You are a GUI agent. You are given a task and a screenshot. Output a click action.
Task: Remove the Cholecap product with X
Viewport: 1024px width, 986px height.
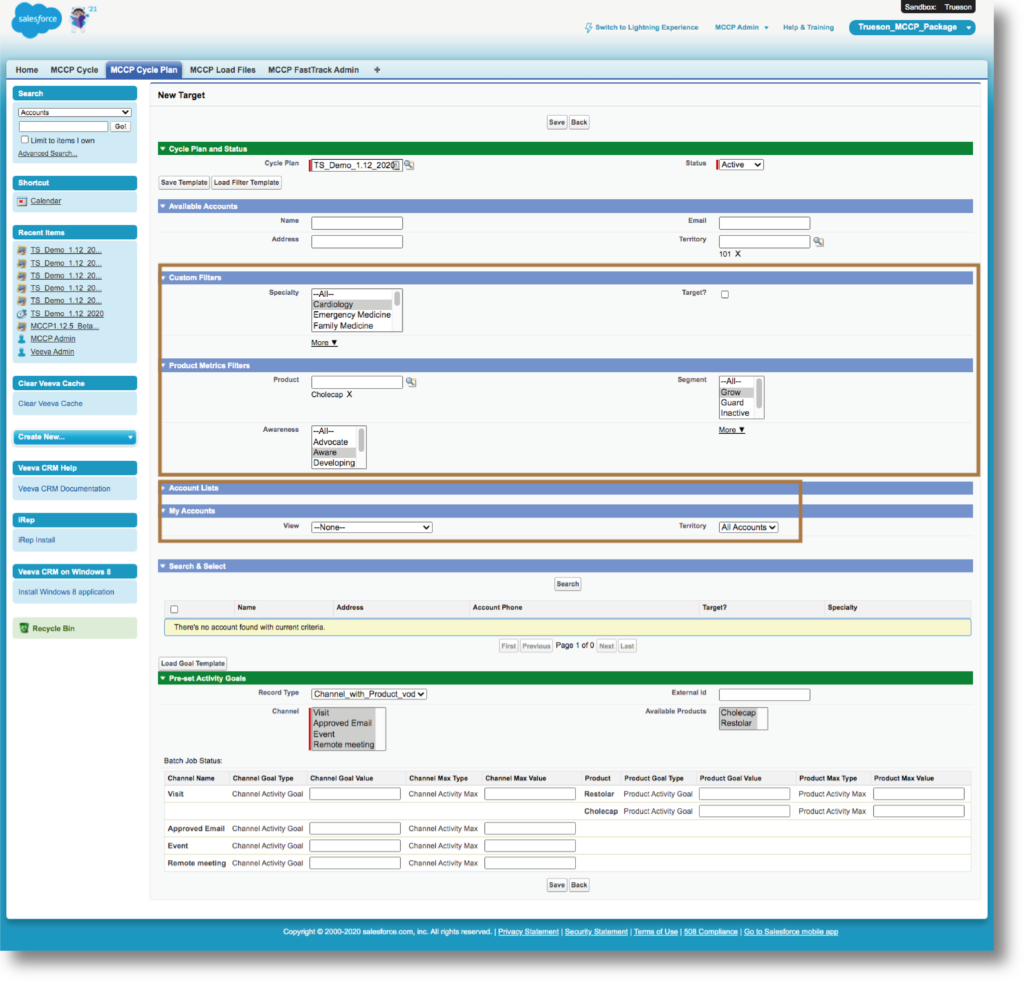coord(349,394)
